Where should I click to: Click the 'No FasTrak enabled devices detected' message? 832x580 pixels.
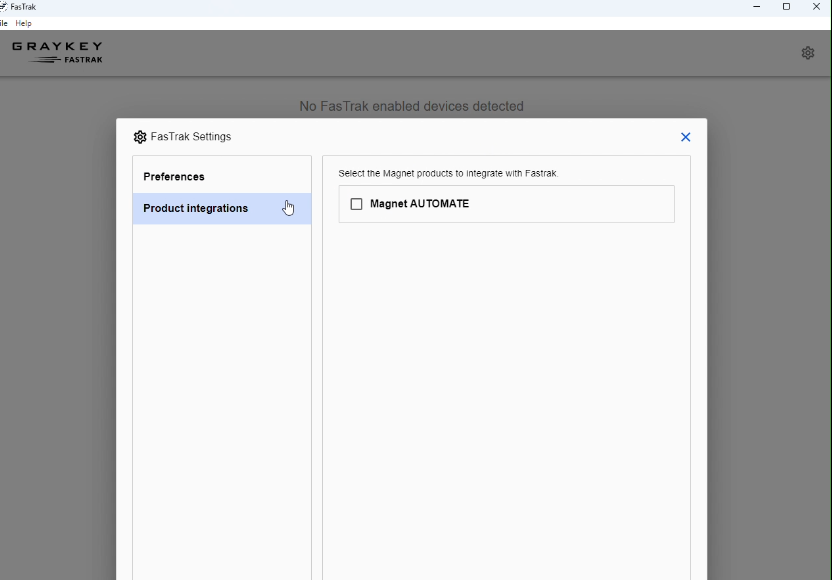pos(411,106)
